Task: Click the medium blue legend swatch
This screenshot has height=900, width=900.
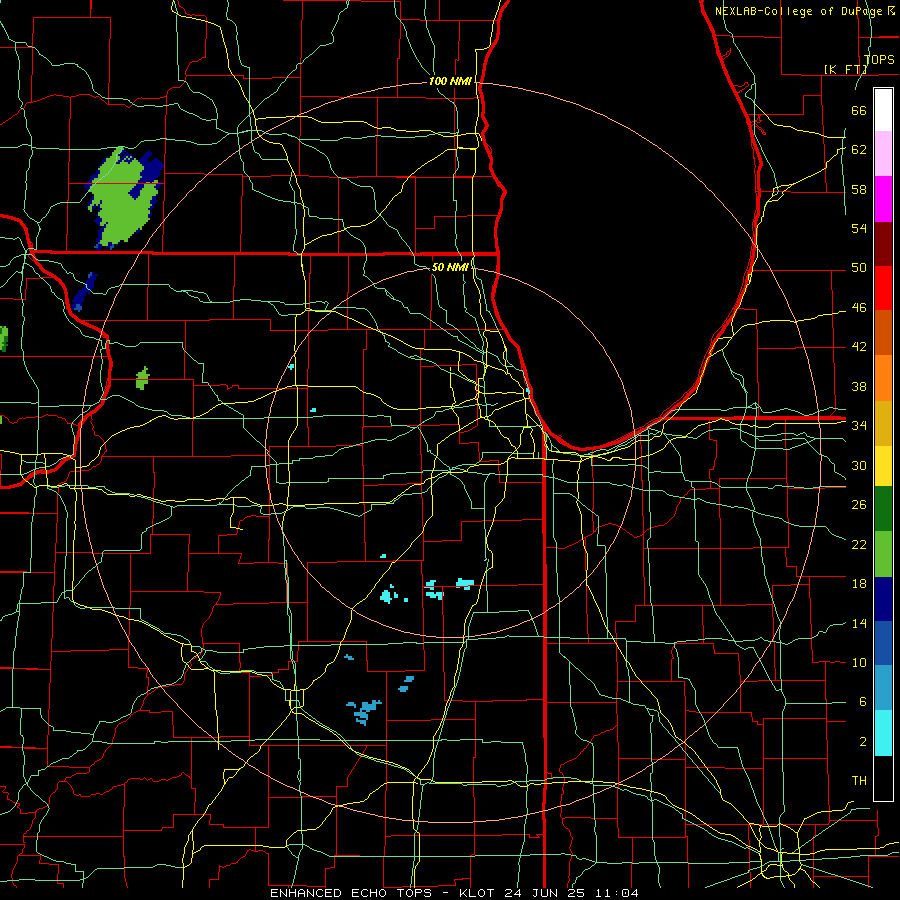Action: click(x=883, y=643)
